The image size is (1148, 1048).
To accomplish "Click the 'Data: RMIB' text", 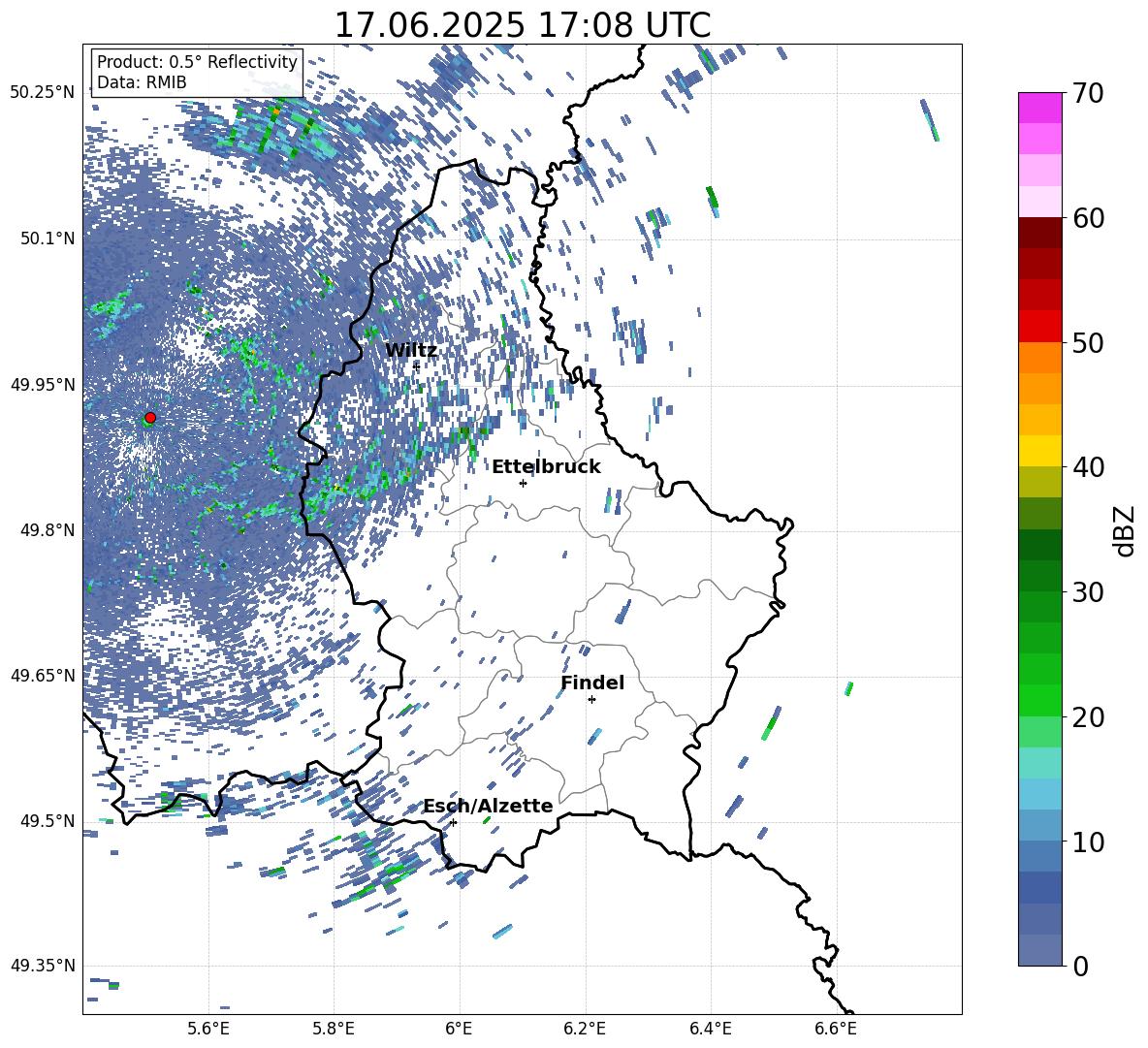I will point(142,82).
